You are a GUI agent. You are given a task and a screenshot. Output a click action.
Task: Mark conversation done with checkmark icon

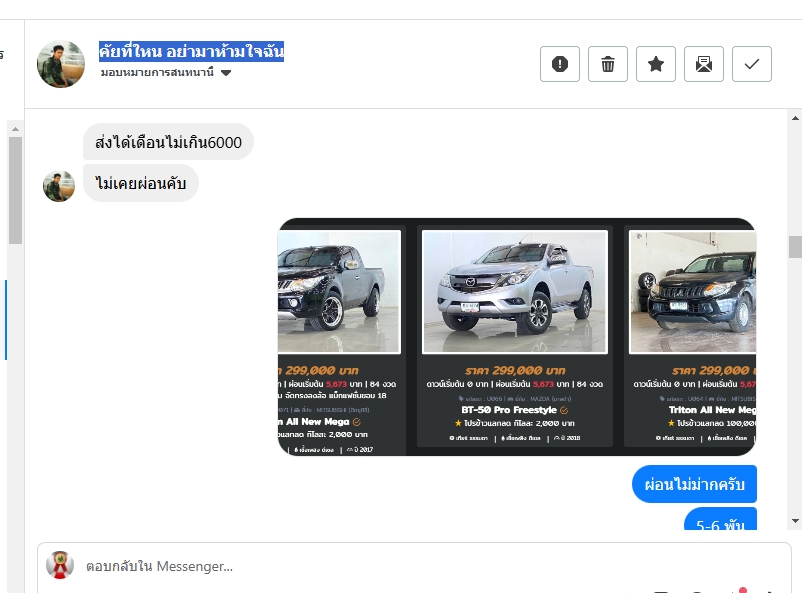click(x=752, y=64)
